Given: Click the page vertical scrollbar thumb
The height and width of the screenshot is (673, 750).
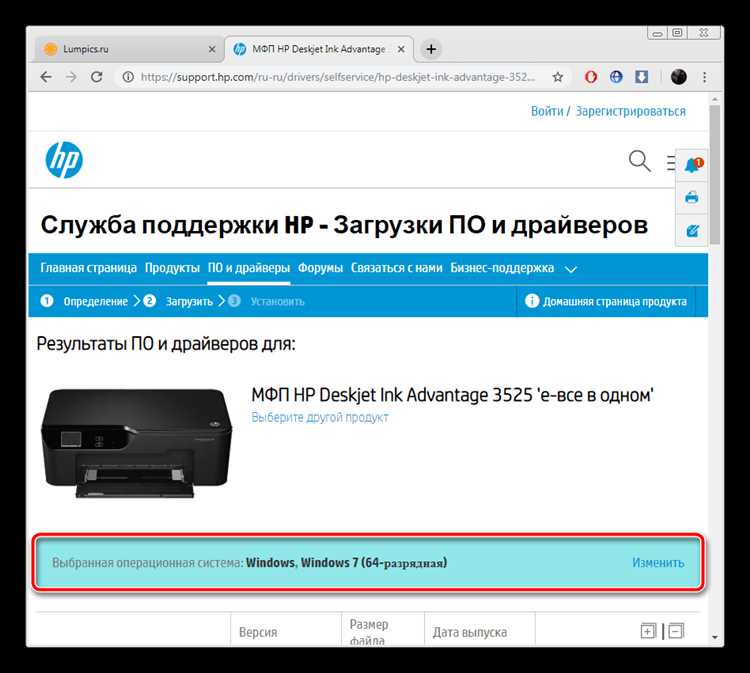Looking at the screenshot, I should point(715,175).
